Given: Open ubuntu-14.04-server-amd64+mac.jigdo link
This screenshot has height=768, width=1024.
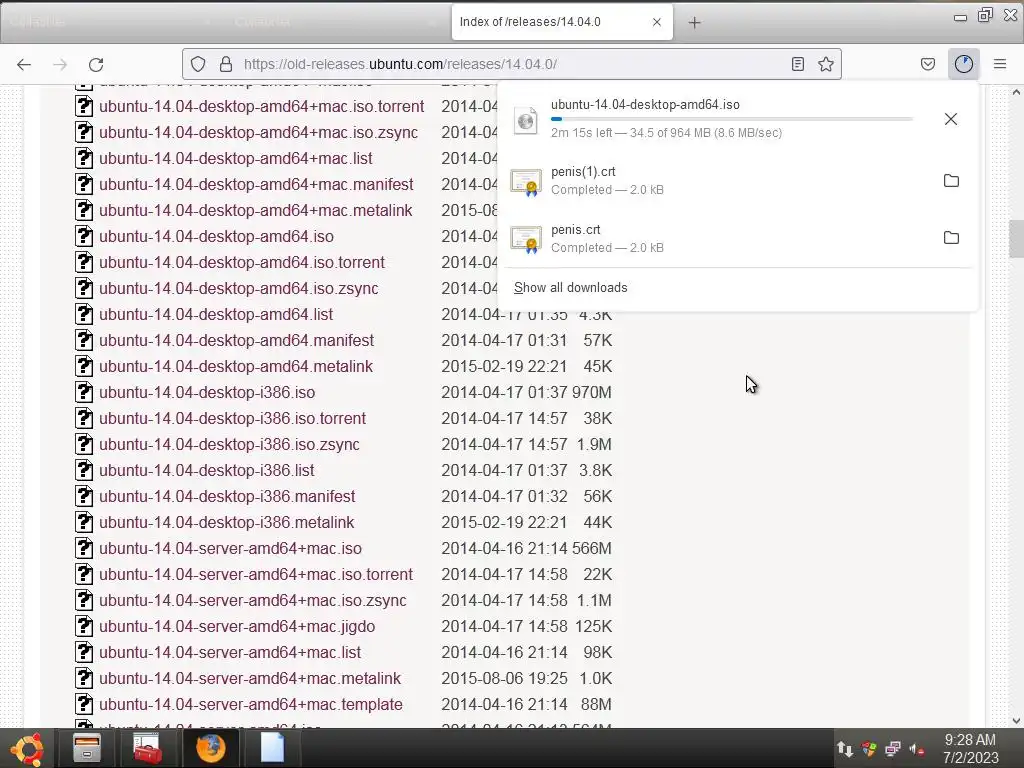Looking at the screenshot, I should 237,626.
